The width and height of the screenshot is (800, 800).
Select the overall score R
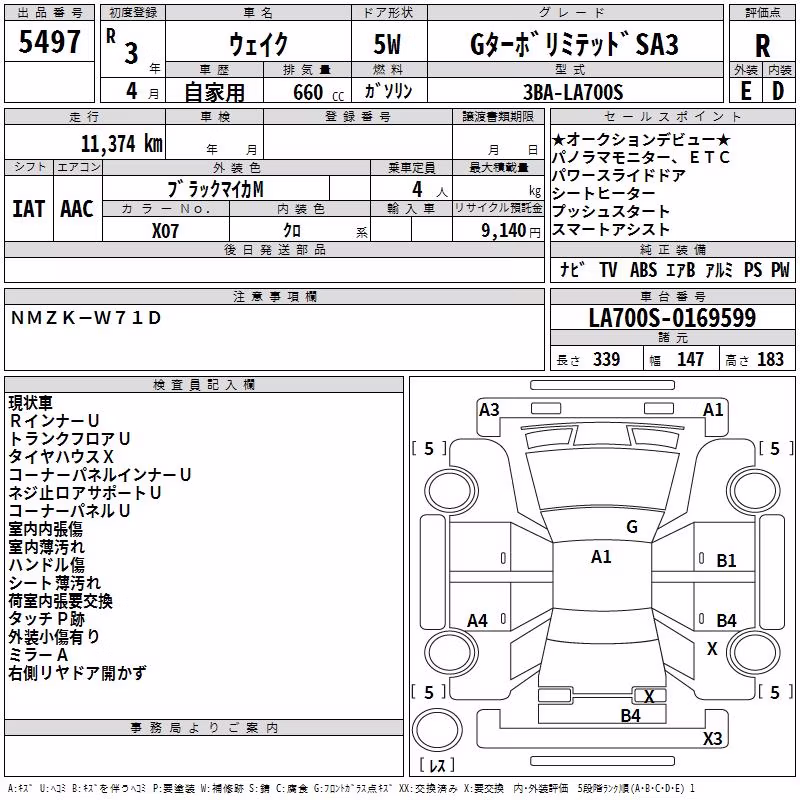coord(762,46)
